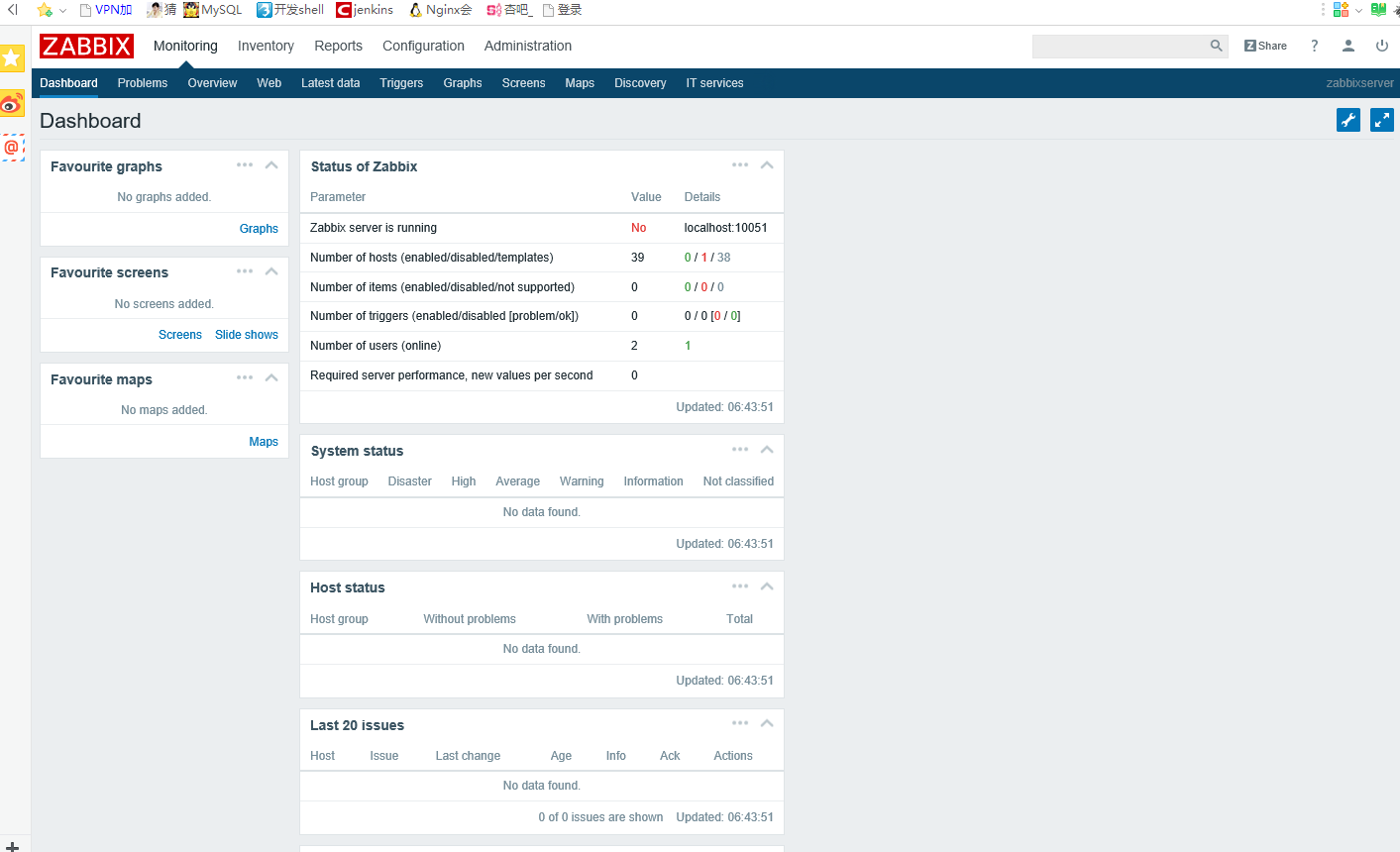Open the mail @ sidebar icon
The width and height of the screenshot is (1400, 852).
pyautogui.click(x=12, y=148)
